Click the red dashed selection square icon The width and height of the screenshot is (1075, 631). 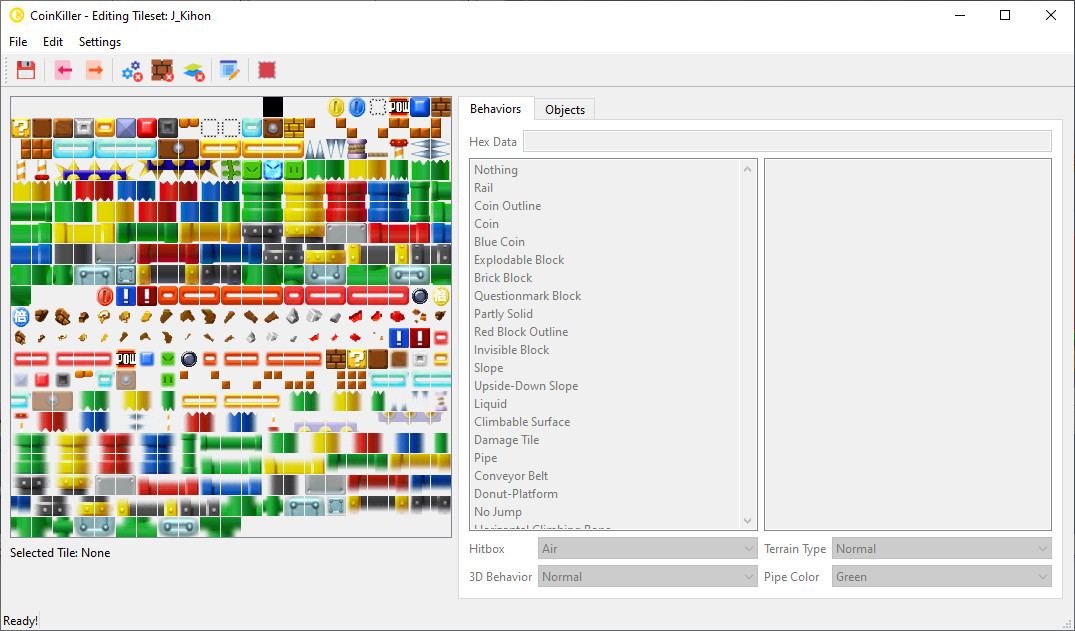point(264,70)
